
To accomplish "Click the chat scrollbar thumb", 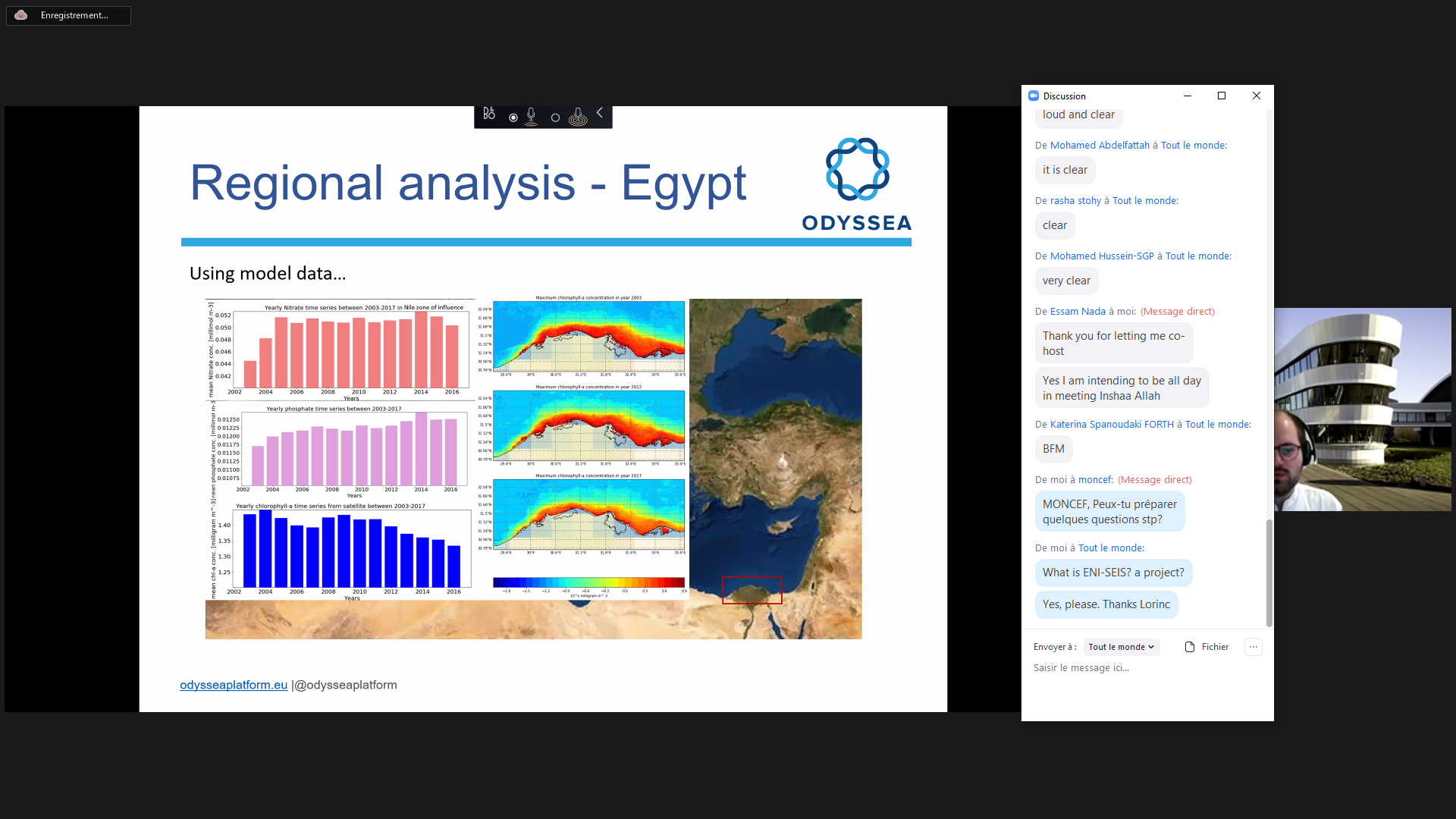I will pos(1269,573).
